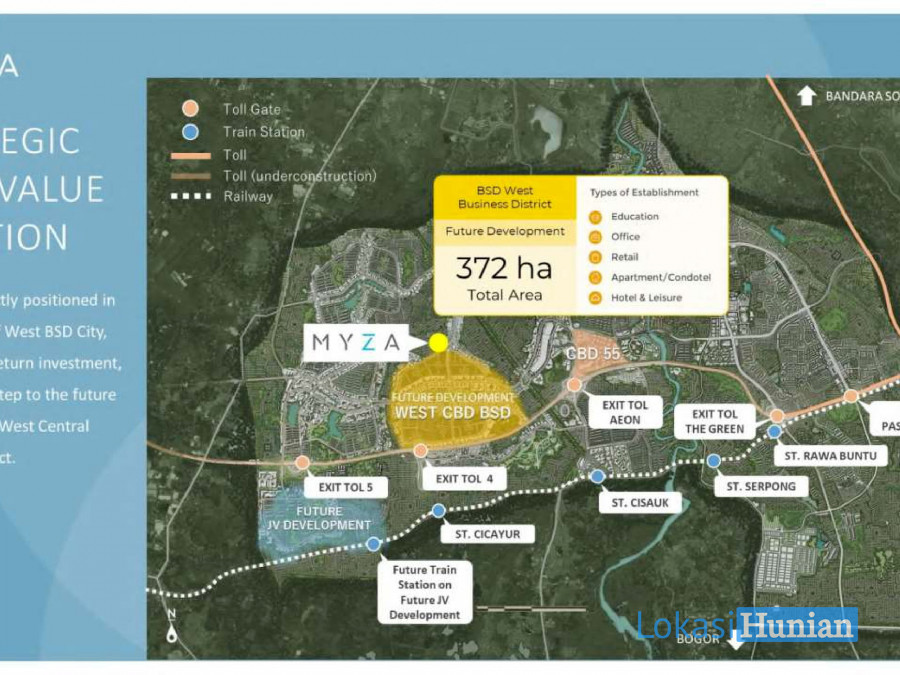Click the 372 ha figure
This screenshot has height=675, width=900.
(504, 268)
